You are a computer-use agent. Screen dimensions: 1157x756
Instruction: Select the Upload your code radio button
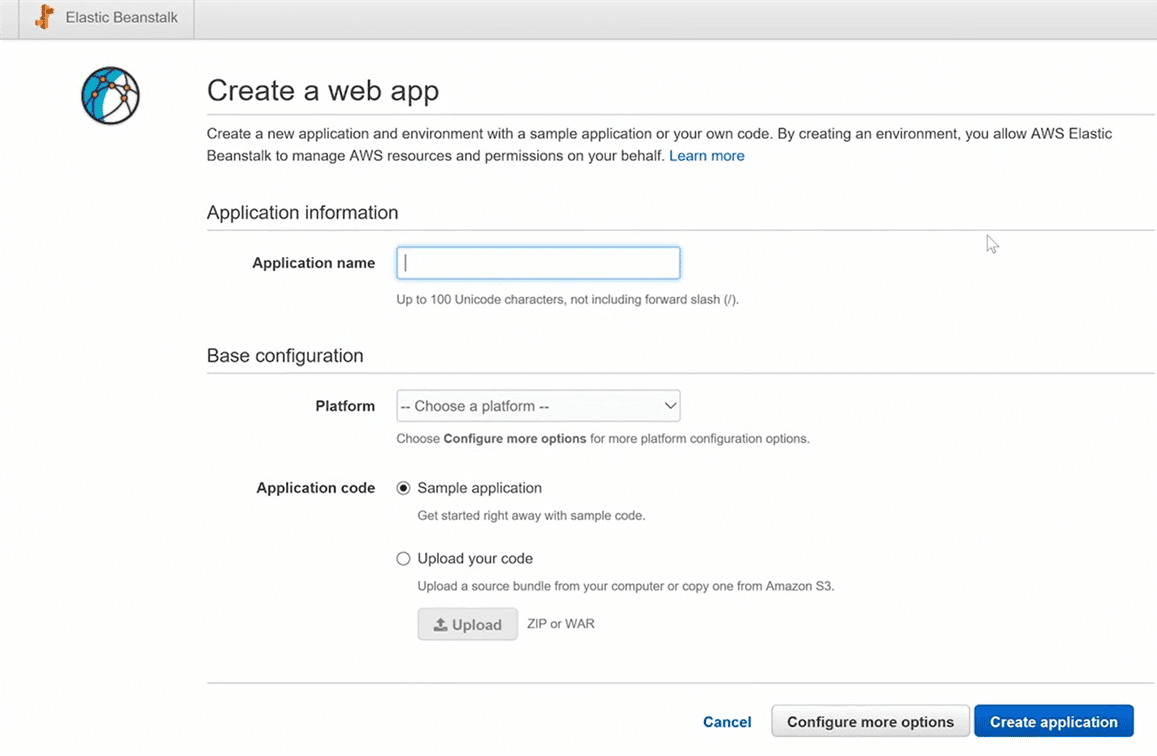click(404, 559)
